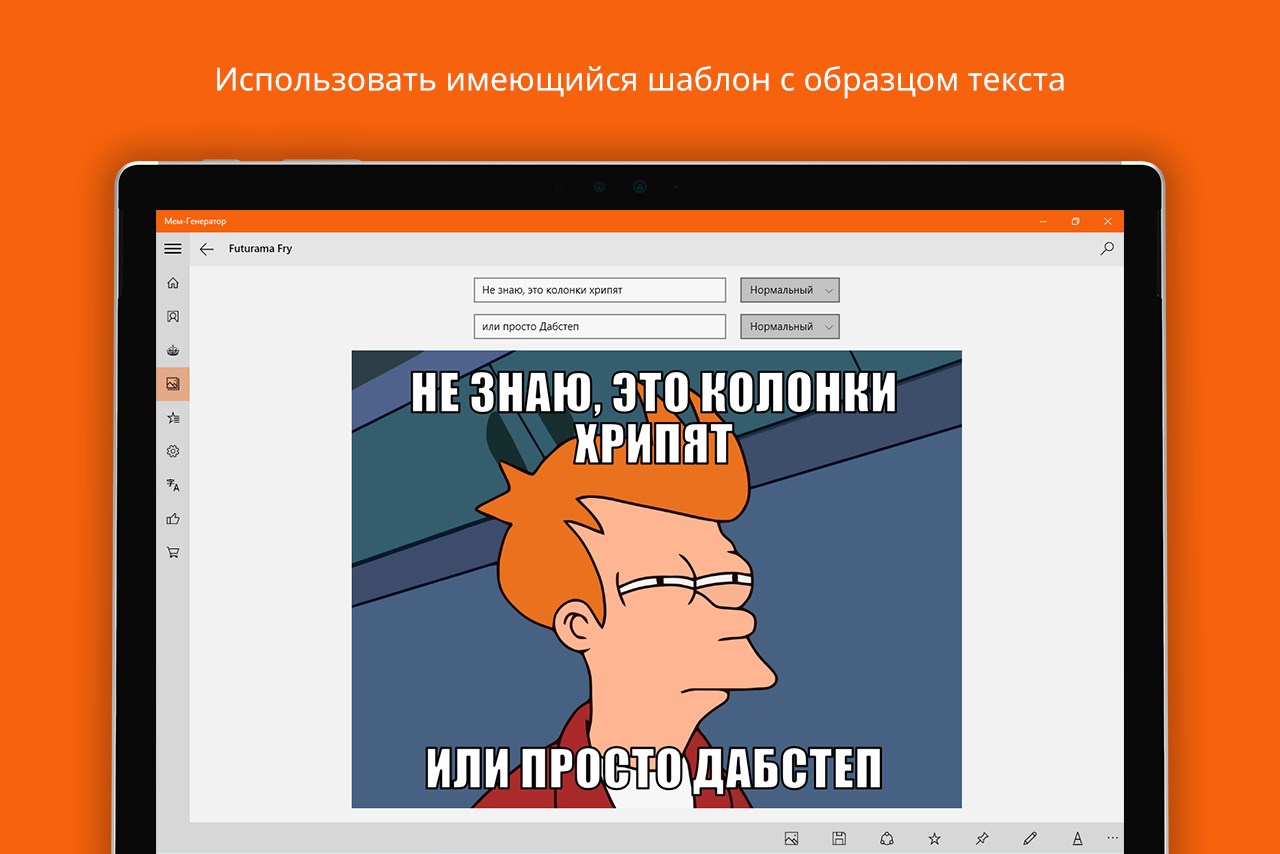This screenshot has height=854, width=1280.
Task: Share the meme via share icon
Action: point(887,839)
